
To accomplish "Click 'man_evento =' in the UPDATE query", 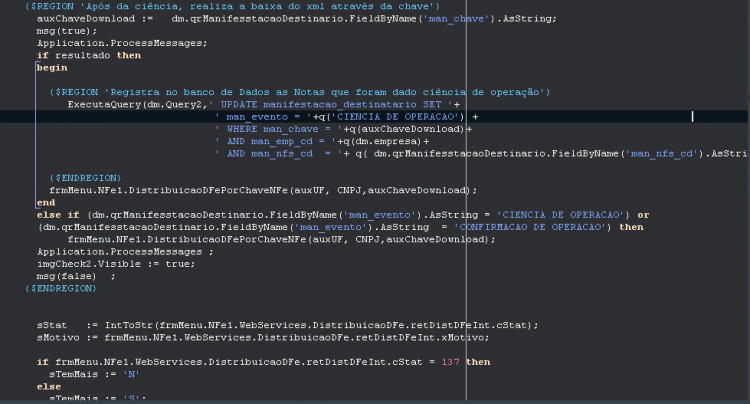I will [263, 117].
